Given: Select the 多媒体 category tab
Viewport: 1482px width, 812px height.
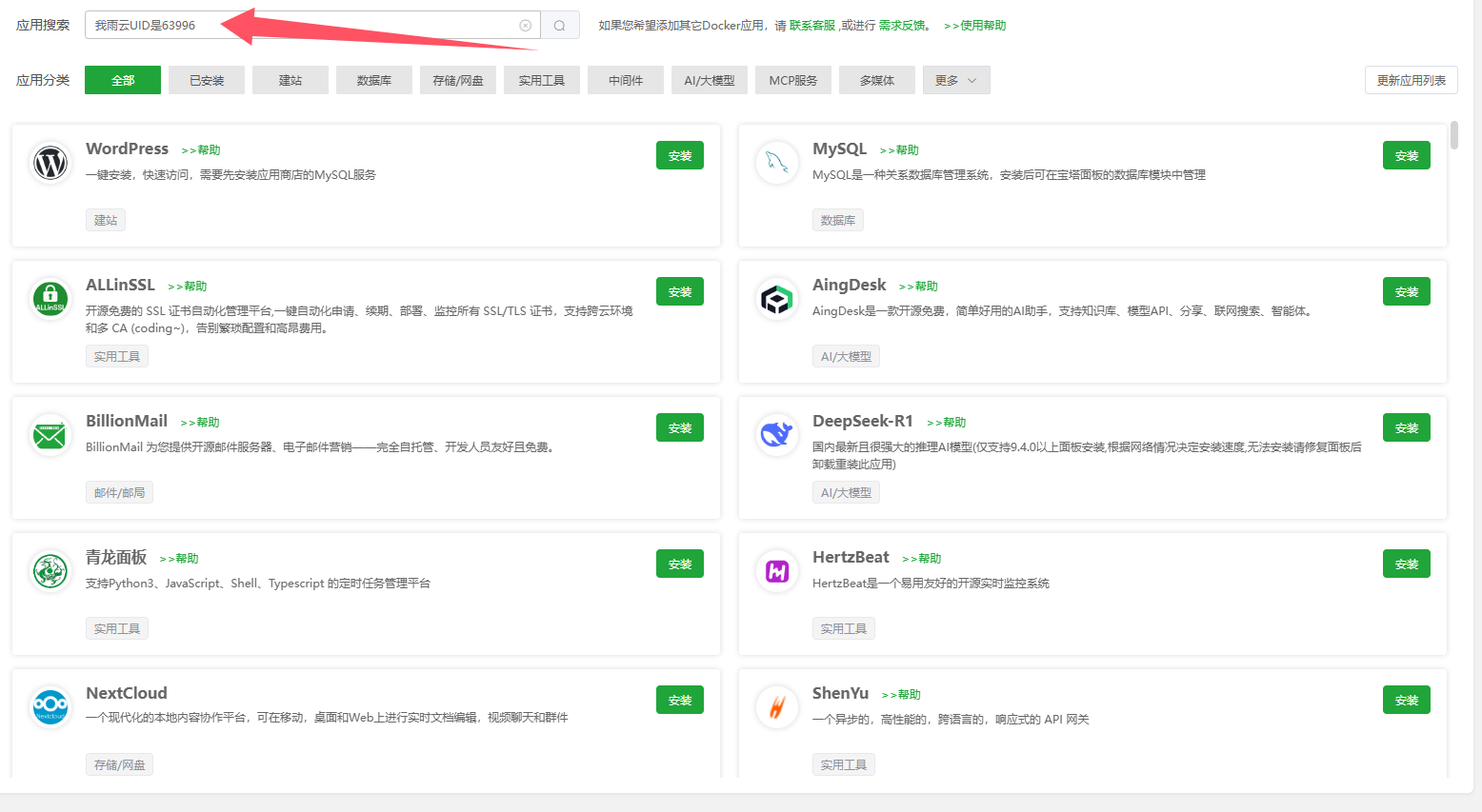Looking at the screenshot, I should [x=877, y=80].
